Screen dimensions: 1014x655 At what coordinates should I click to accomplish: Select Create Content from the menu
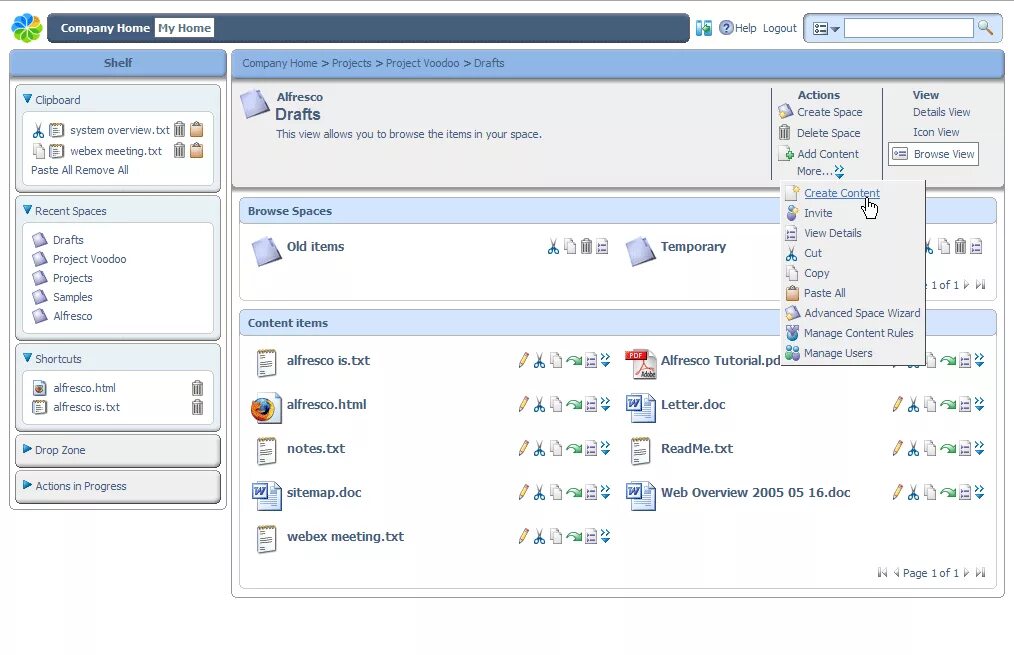[x=841, y=193]
